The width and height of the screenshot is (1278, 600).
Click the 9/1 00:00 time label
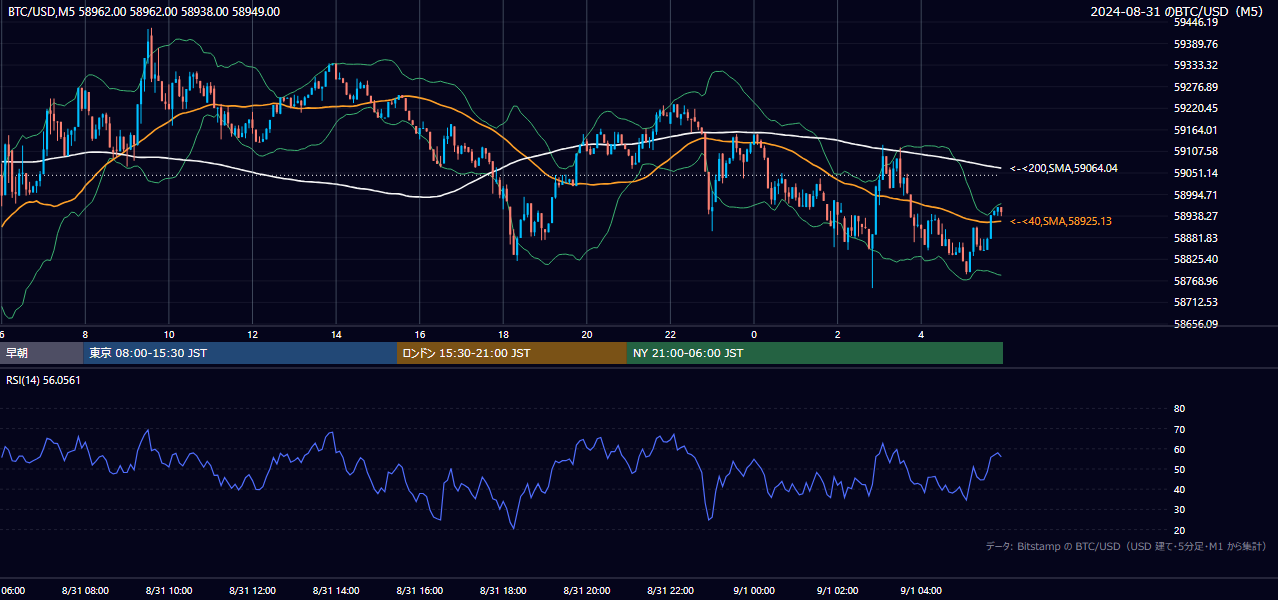pos(754,591)
